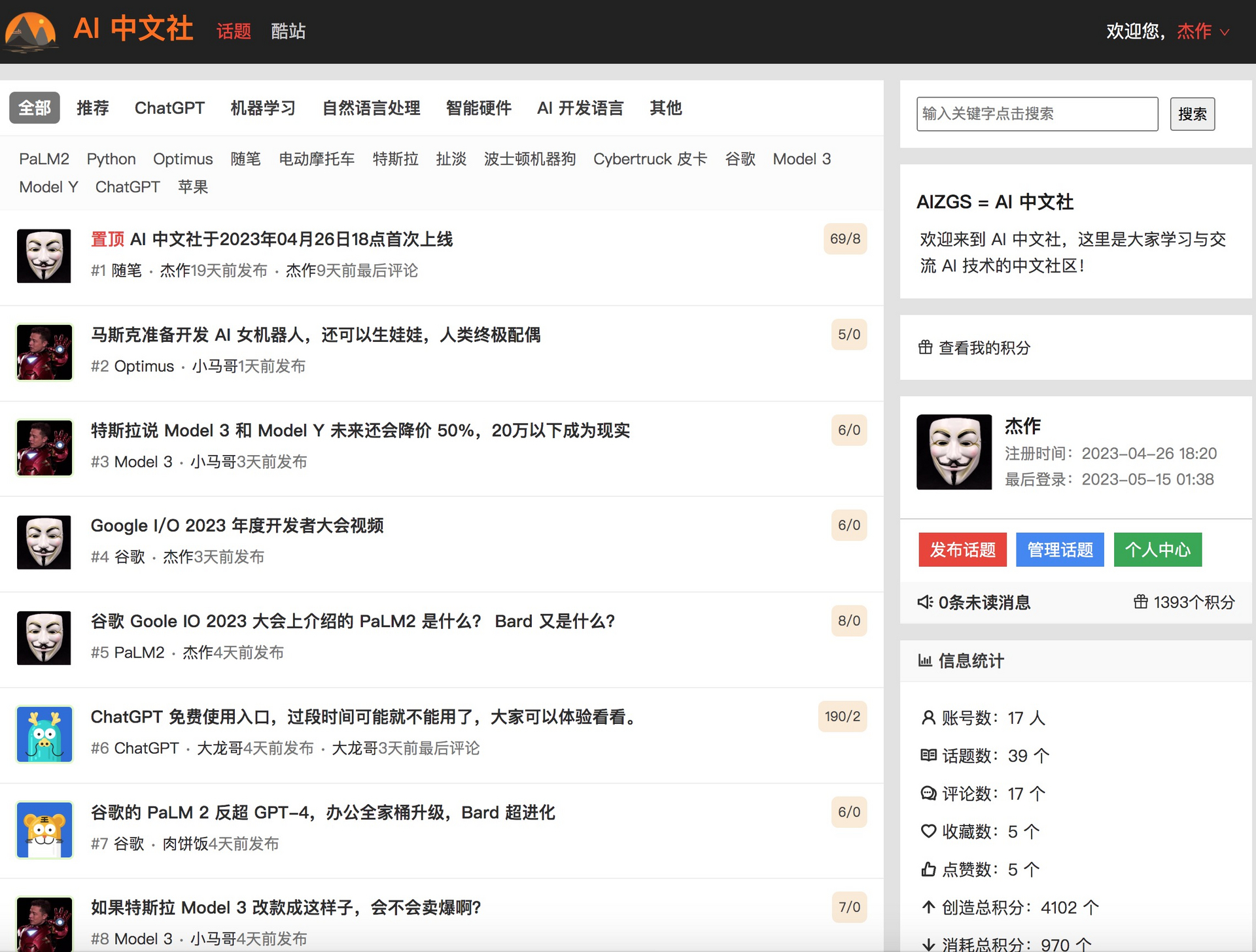Viewport: 1256px width, 952px height.
Task: Click the 搜索 button
Action: (1192, 114)
